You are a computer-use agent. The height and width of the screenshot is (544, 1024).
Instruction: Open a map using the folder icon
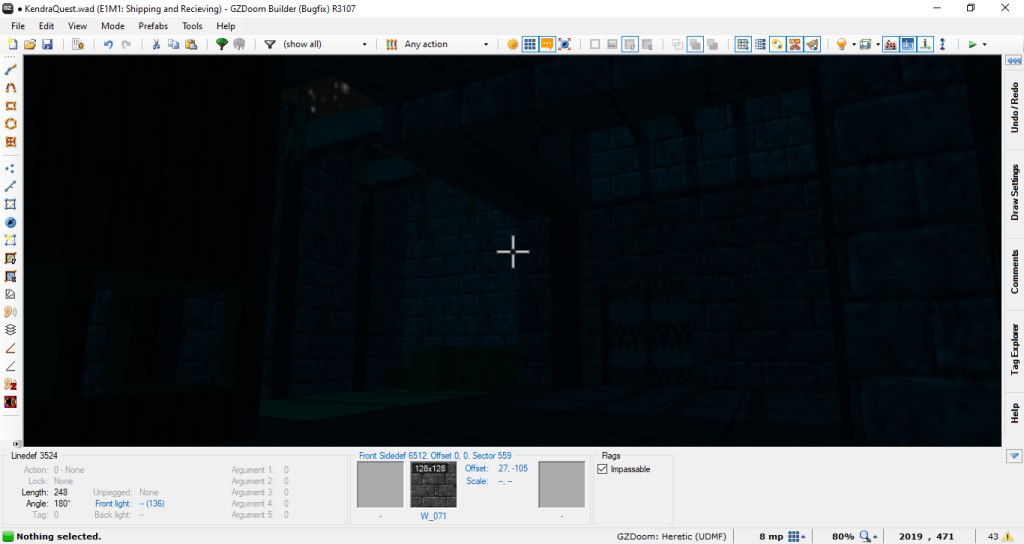coord(30,44)
